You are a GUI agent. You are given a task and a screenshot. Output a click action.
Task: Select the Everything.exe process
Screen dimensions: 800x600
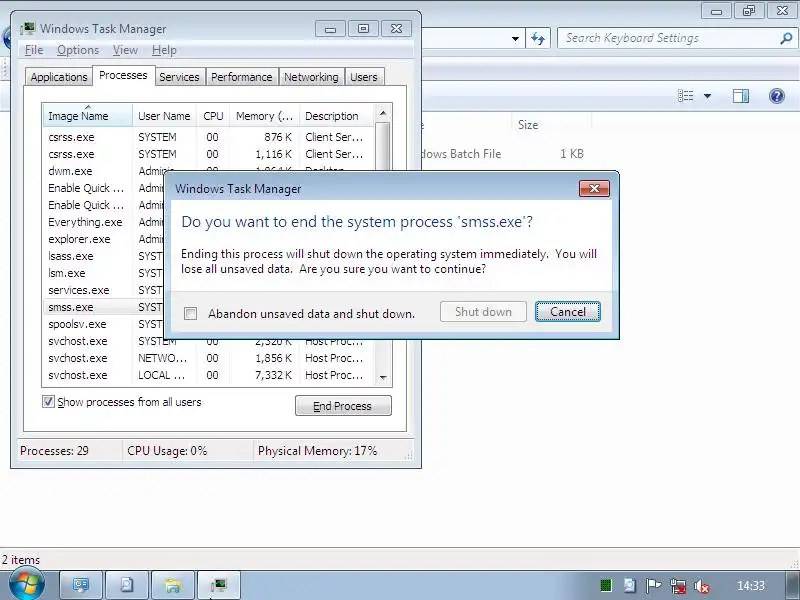(x=104, y=222)
